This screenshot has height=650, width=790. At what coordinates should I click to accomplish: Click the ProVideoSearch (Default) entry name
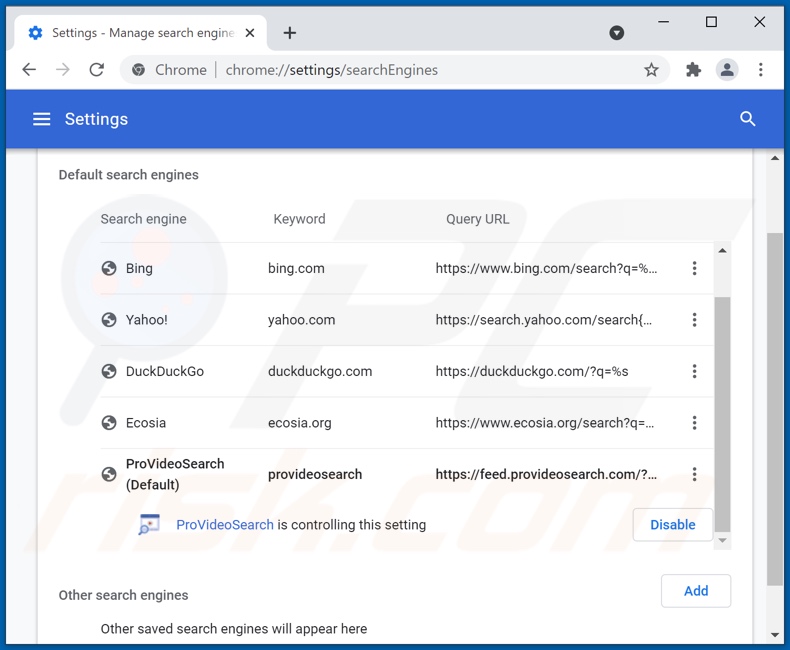(175, 474)
